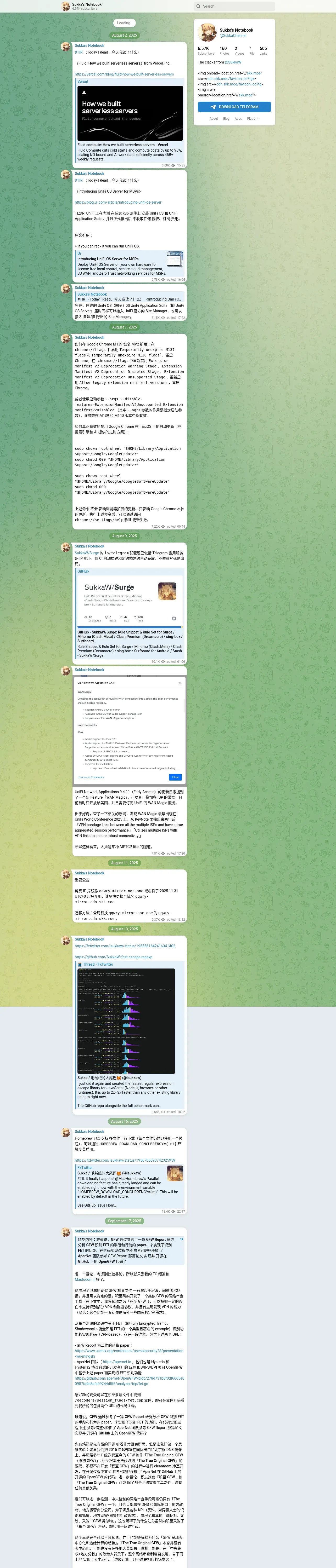Click the Loading pill at top

click(x=124, y=23)
